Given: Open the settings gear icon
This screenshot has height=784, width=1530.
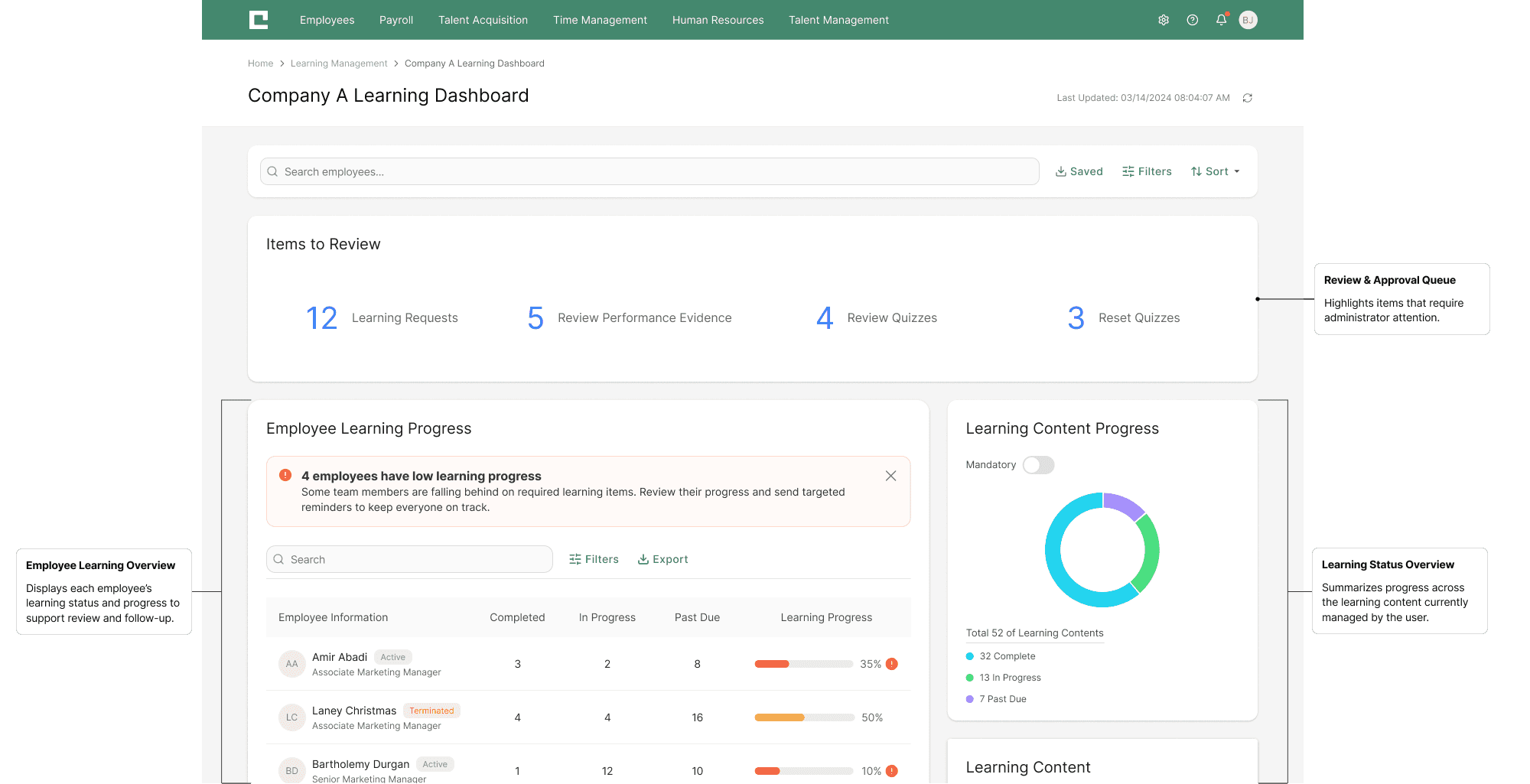Looking at the screenshot, I should click(x=1164, y=20).
